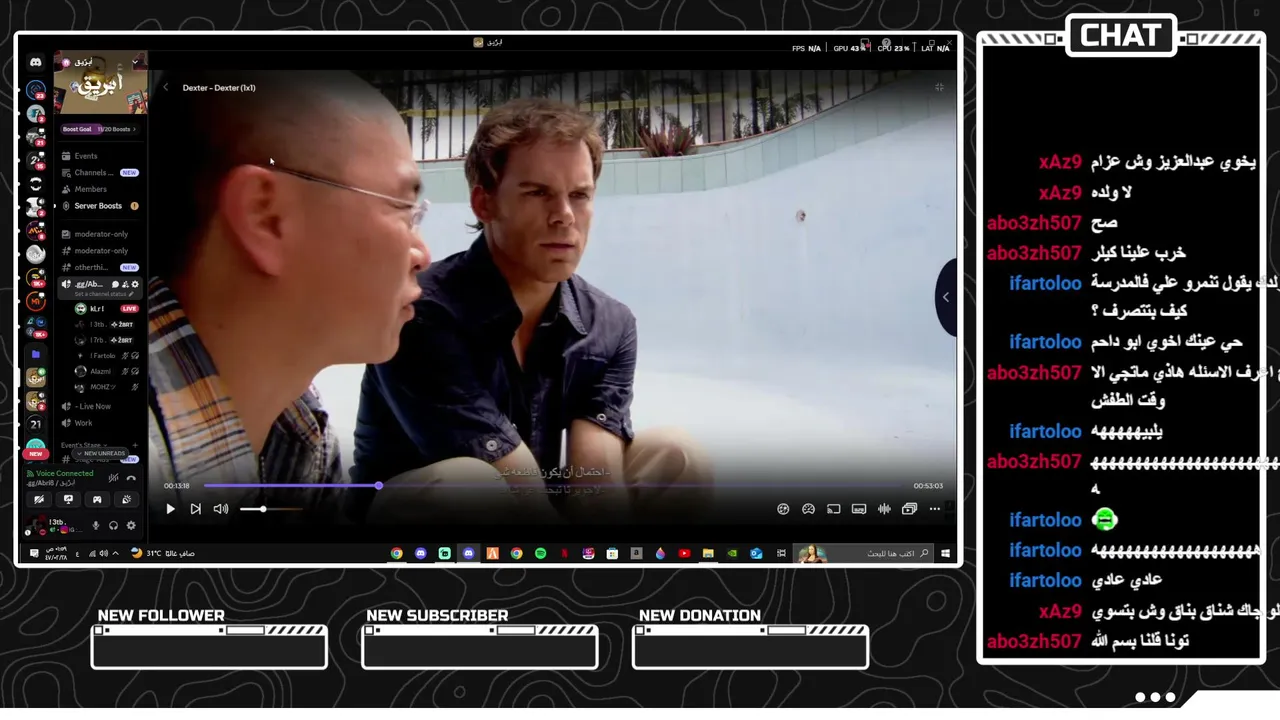The image size is (1280, 720).
Task: Open the Windows Start menu
Action: (x=945, y=553)
